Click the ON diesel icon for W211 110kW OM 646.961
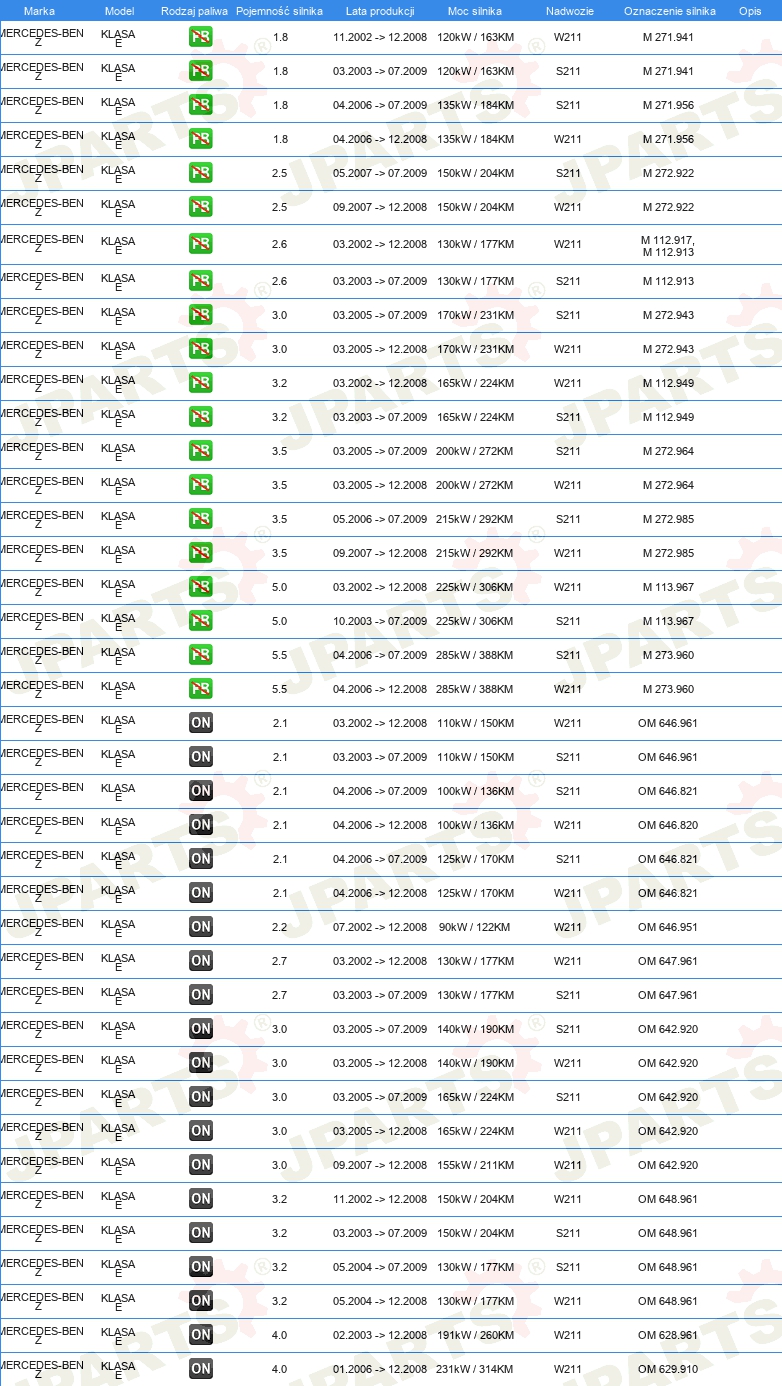This screenshot has width=782, height=1386. [201, 724]
